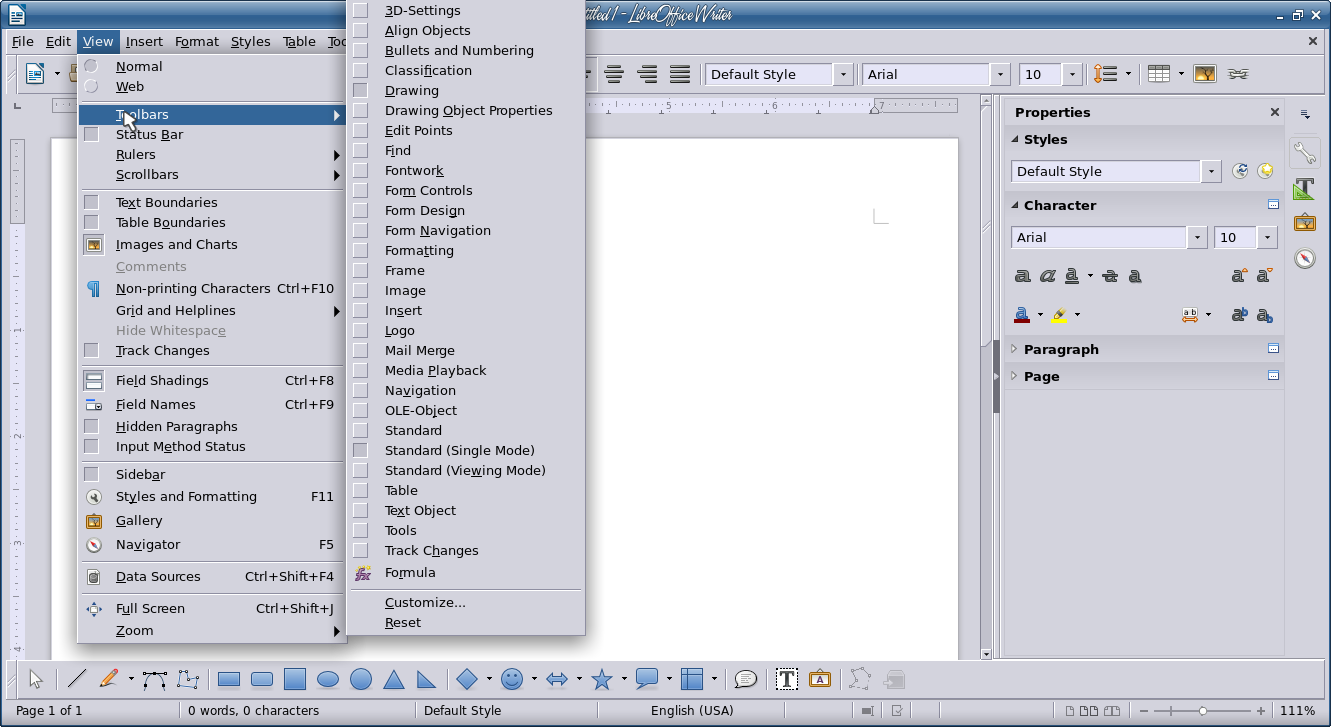Select the 5-point Star shape tool
Viewport: 1331px width, 727px height.
coord(602,680)
